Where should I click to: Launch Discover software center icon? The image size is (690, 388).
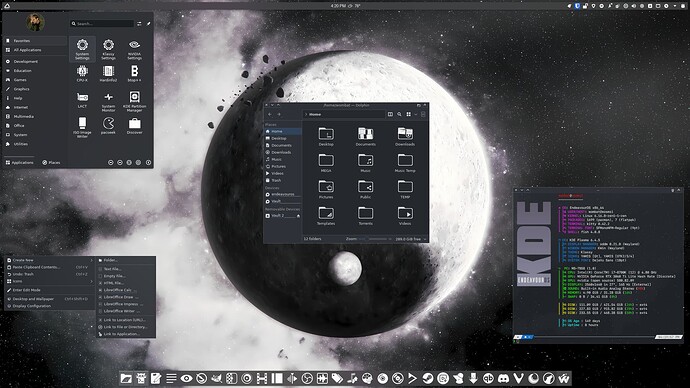coord(134,126)
